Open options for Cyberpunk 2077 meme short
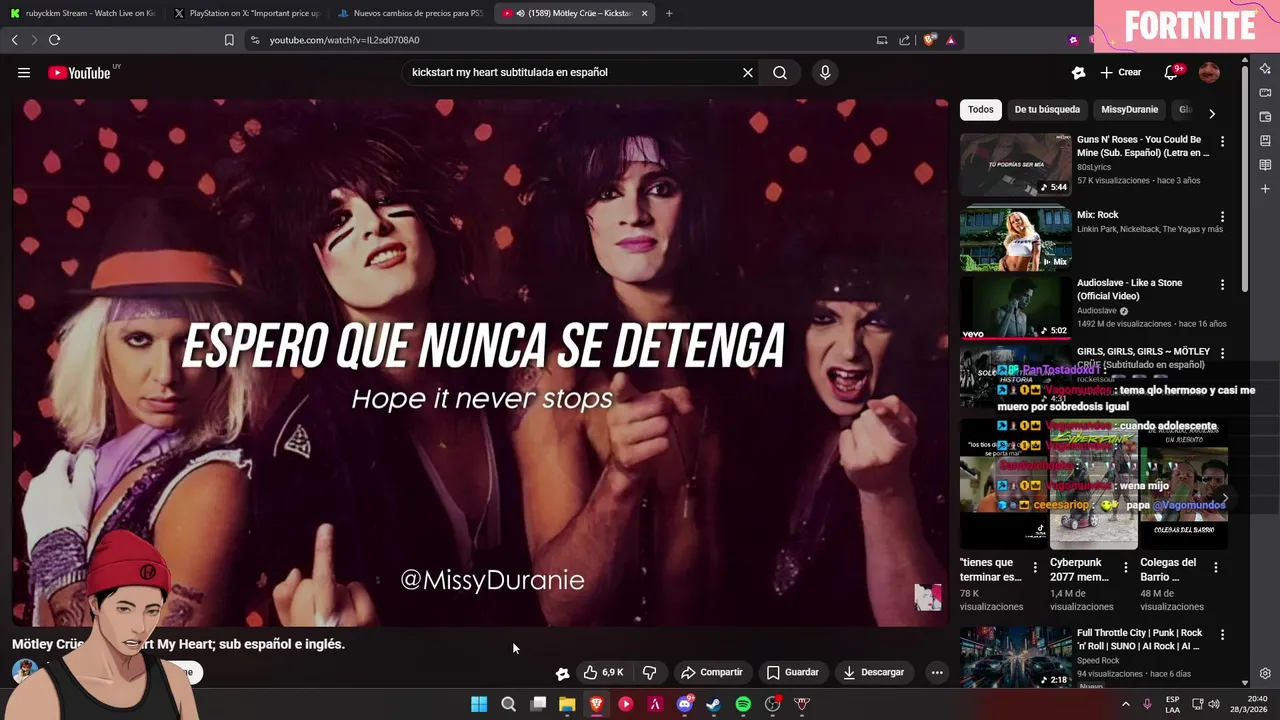The width and height of the screenshot is (1280, 720). tap(1126, 567)
